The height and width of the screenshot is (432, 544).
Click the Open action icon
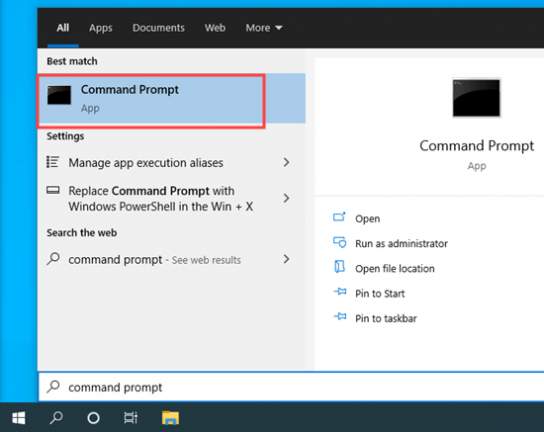339,217
